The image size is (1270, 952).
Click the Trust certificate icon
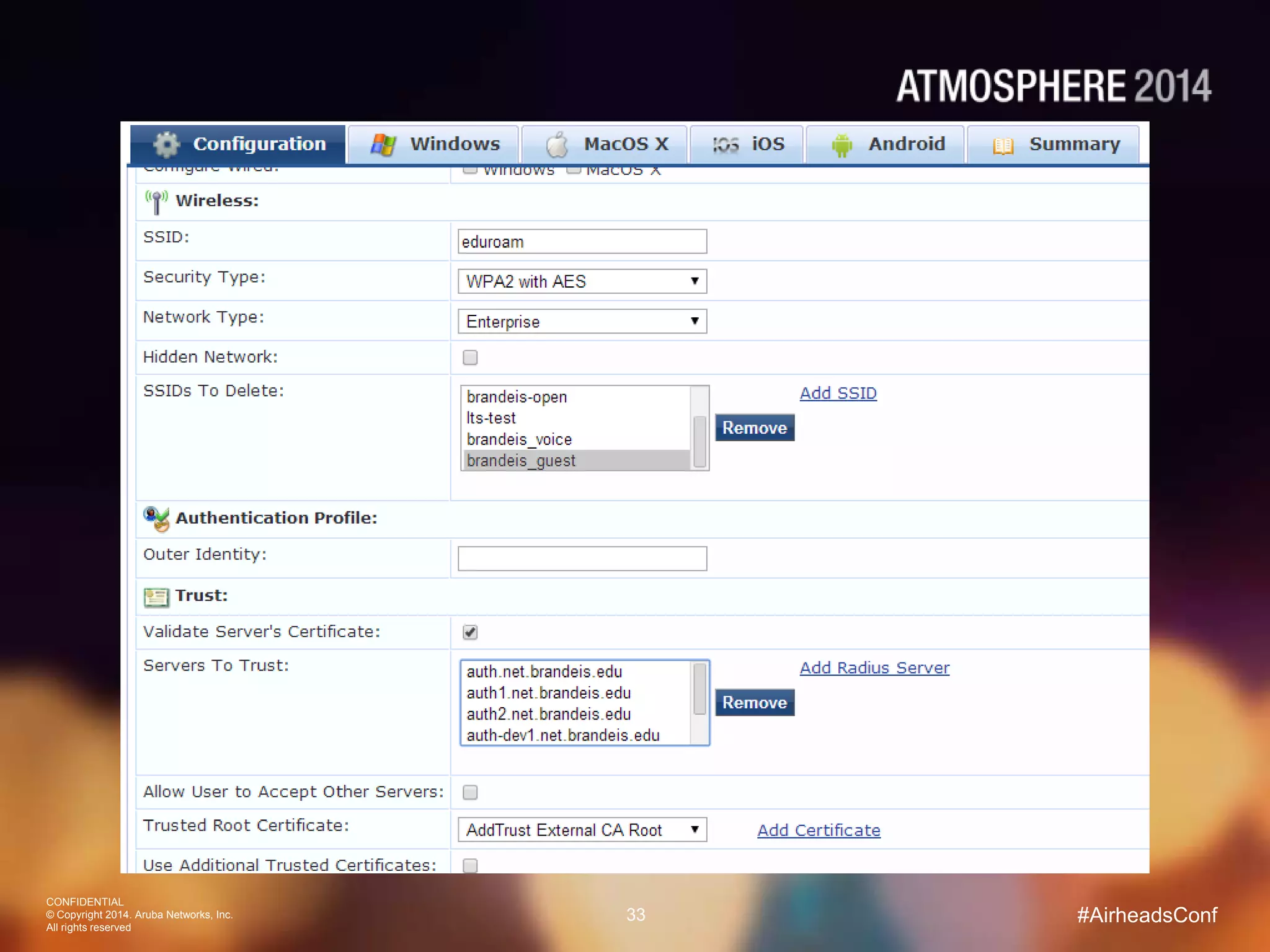[156, 597]
